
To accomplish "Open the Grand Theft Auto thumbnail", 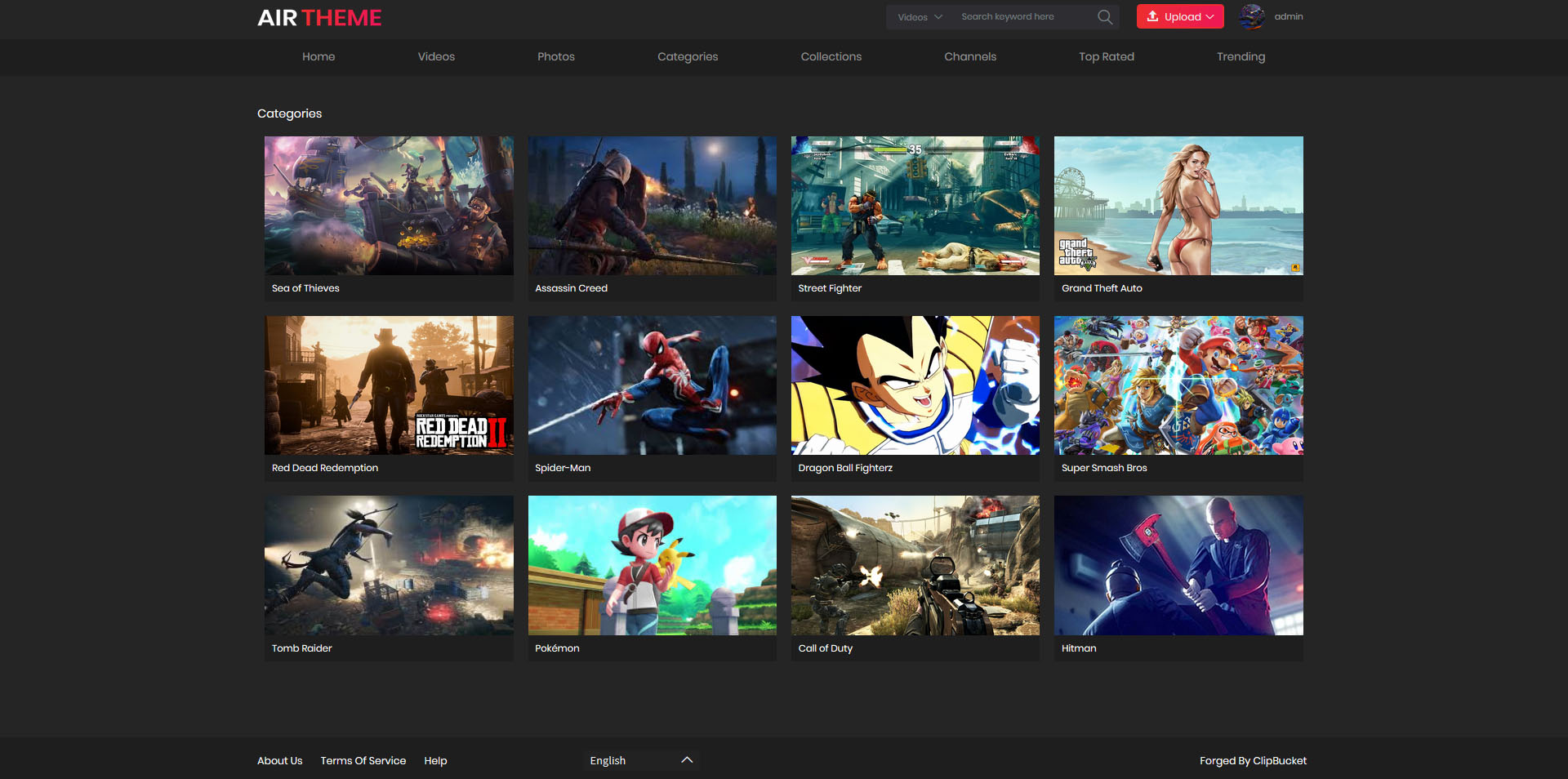I will [x=1178, y=206].
